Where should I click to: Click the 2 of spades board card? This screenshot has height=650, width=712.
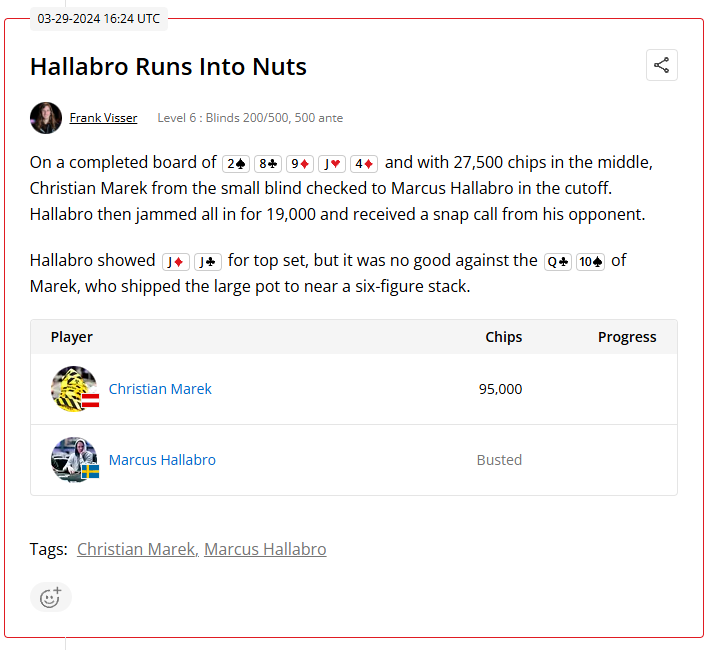[x=236, y=163]
